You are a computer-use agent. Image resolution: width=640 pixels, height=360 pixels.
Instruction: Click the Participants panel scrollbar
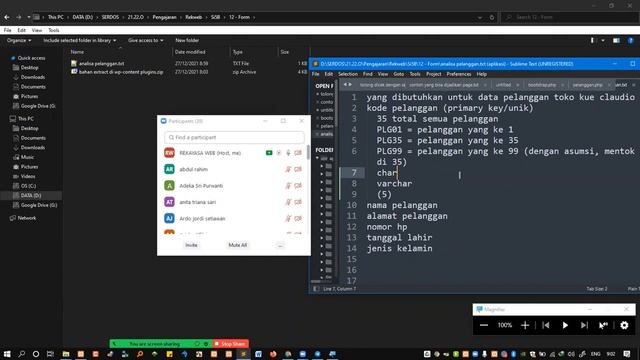point(308,152)
